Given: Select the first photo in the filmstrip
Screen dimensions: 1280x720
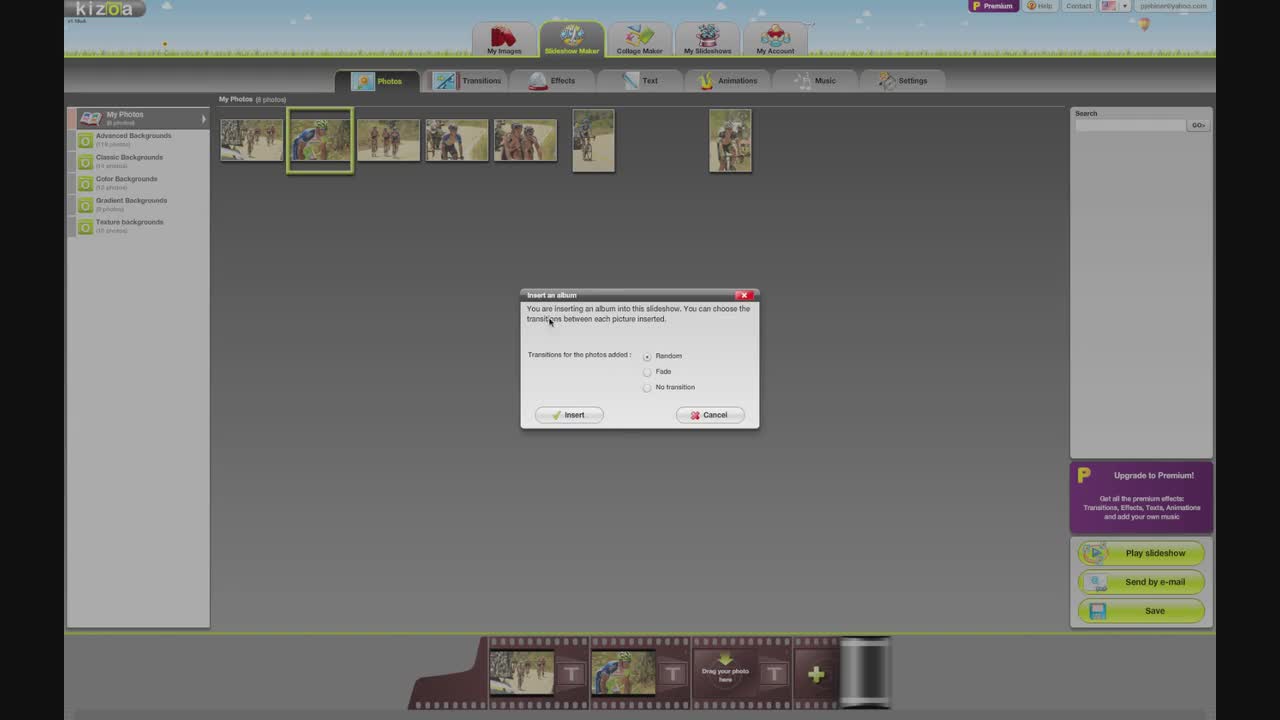Looking at the screenshot, I should point(521,673).
